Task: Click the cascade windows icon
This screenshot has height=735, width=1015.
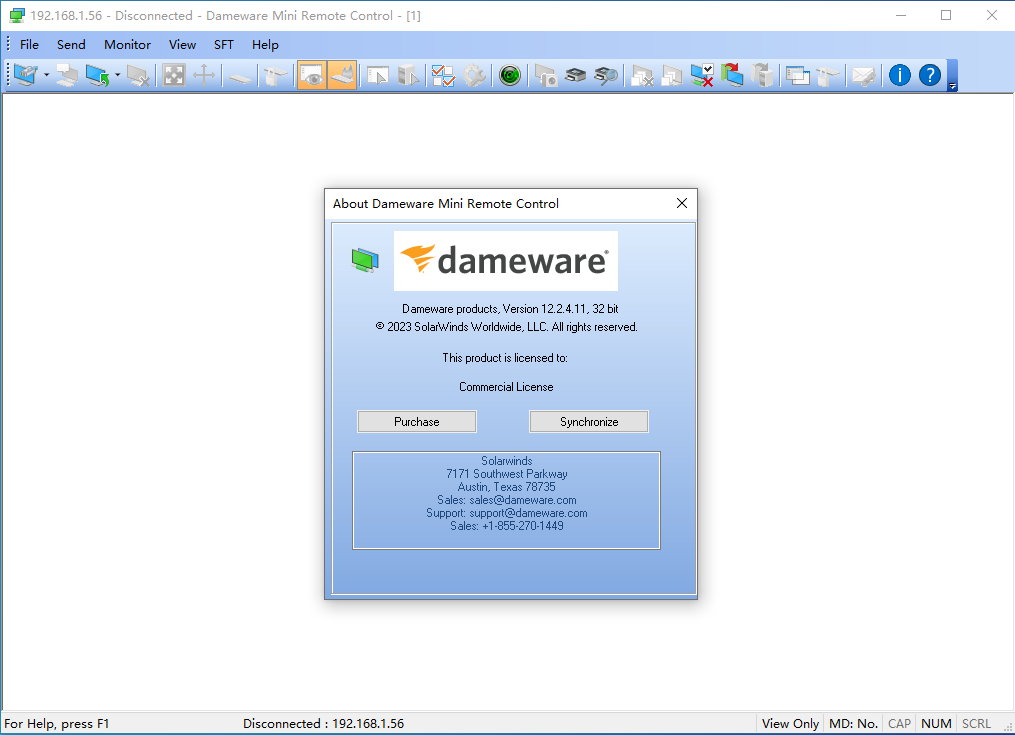Action: tap(798, 75)
